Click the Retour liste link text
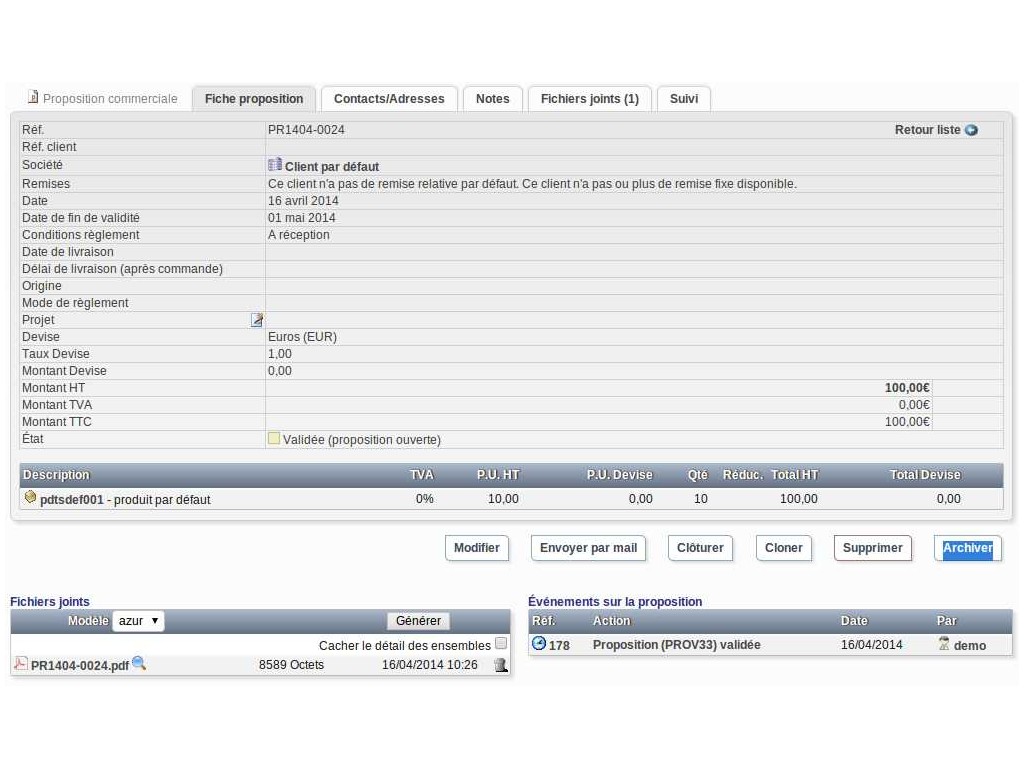The height and width of the screenshot is (768, 1024). coord(927,130)
